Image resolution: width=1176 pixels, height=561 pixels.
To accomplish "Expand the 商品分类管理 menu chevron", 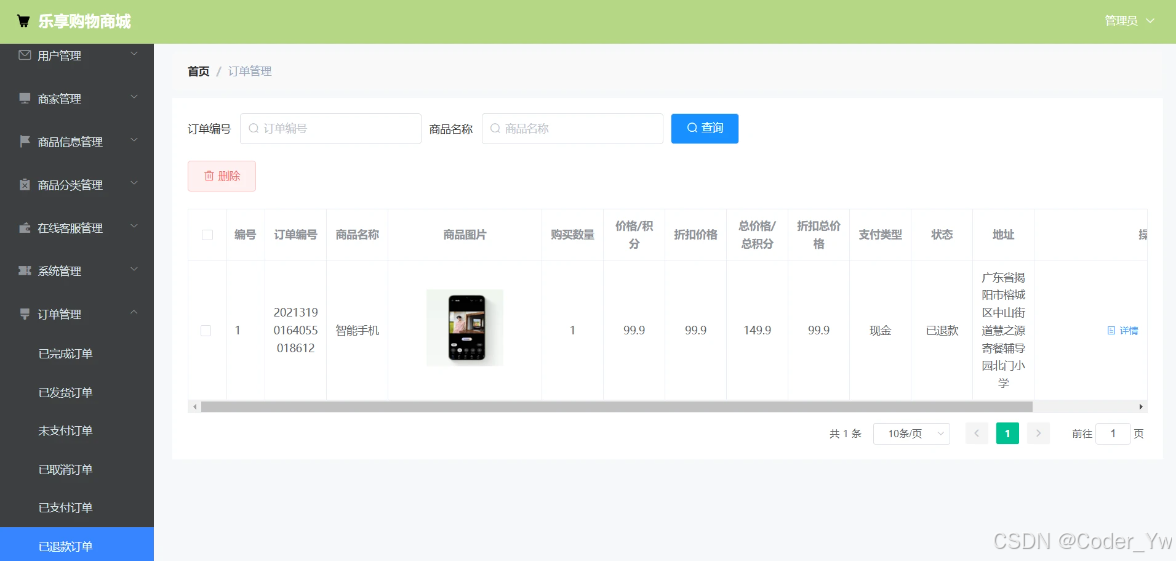I will coord(134,183).
